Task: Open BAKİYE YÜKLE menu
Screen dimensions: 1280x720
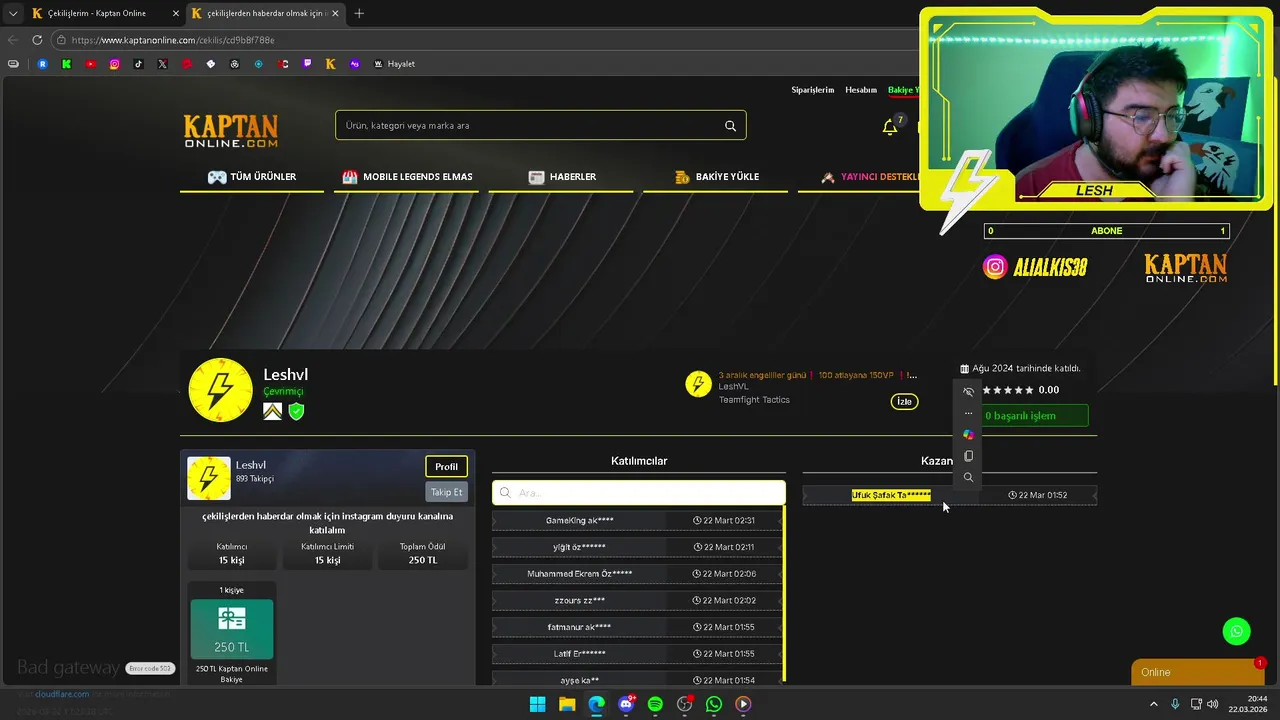Action: 716,177
